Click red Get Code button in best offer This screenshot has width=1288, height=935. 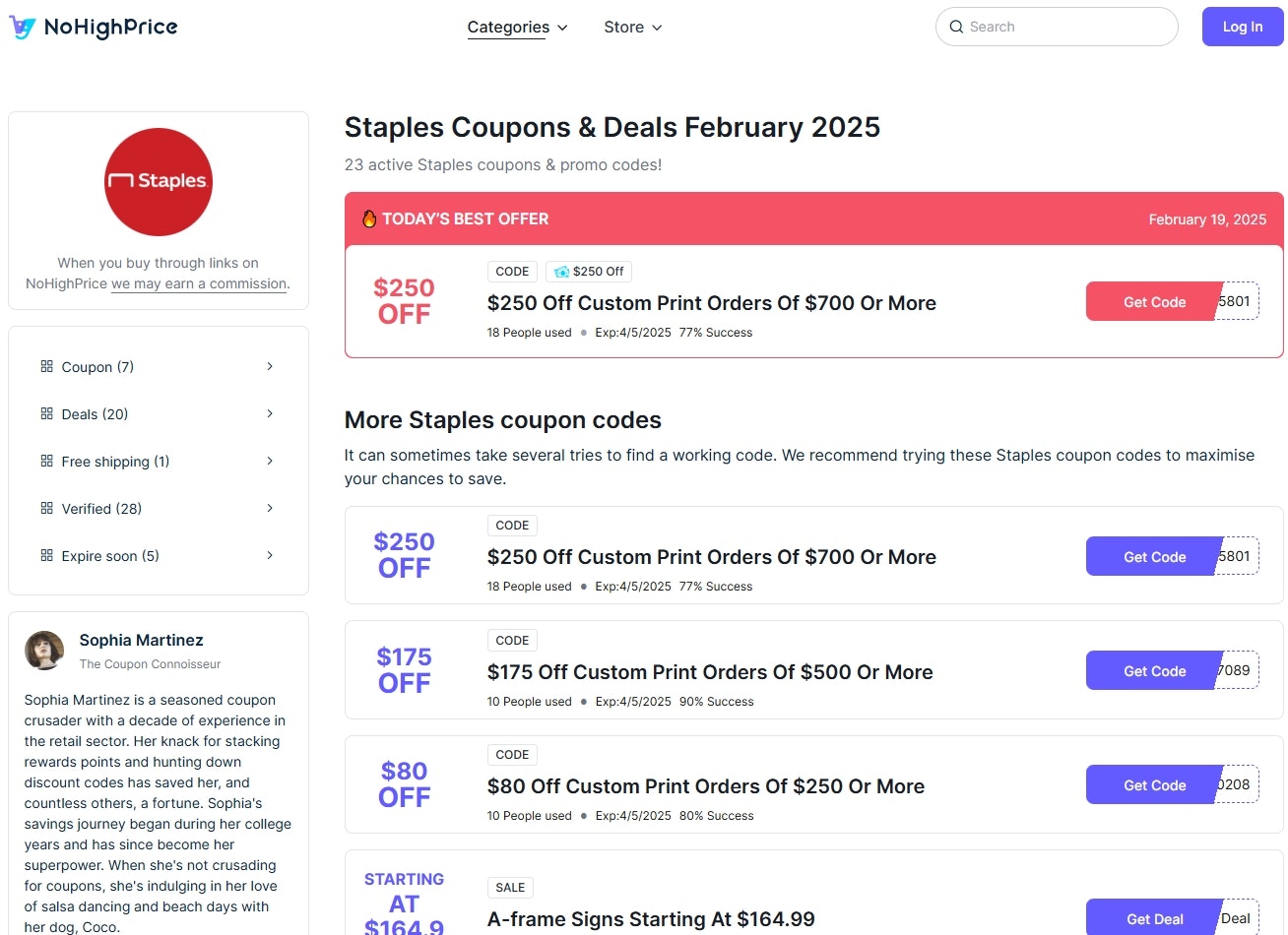point(1154,301)
